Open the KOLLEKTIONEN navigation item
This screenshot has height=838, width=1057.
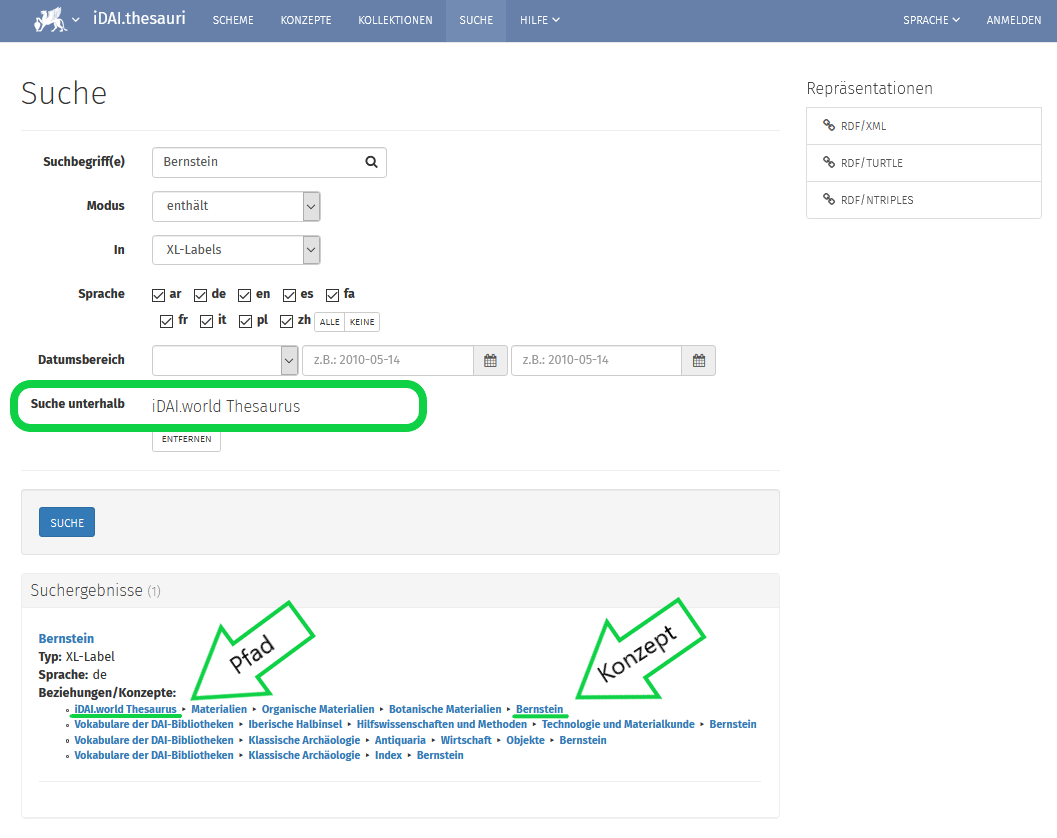[395, 20]
